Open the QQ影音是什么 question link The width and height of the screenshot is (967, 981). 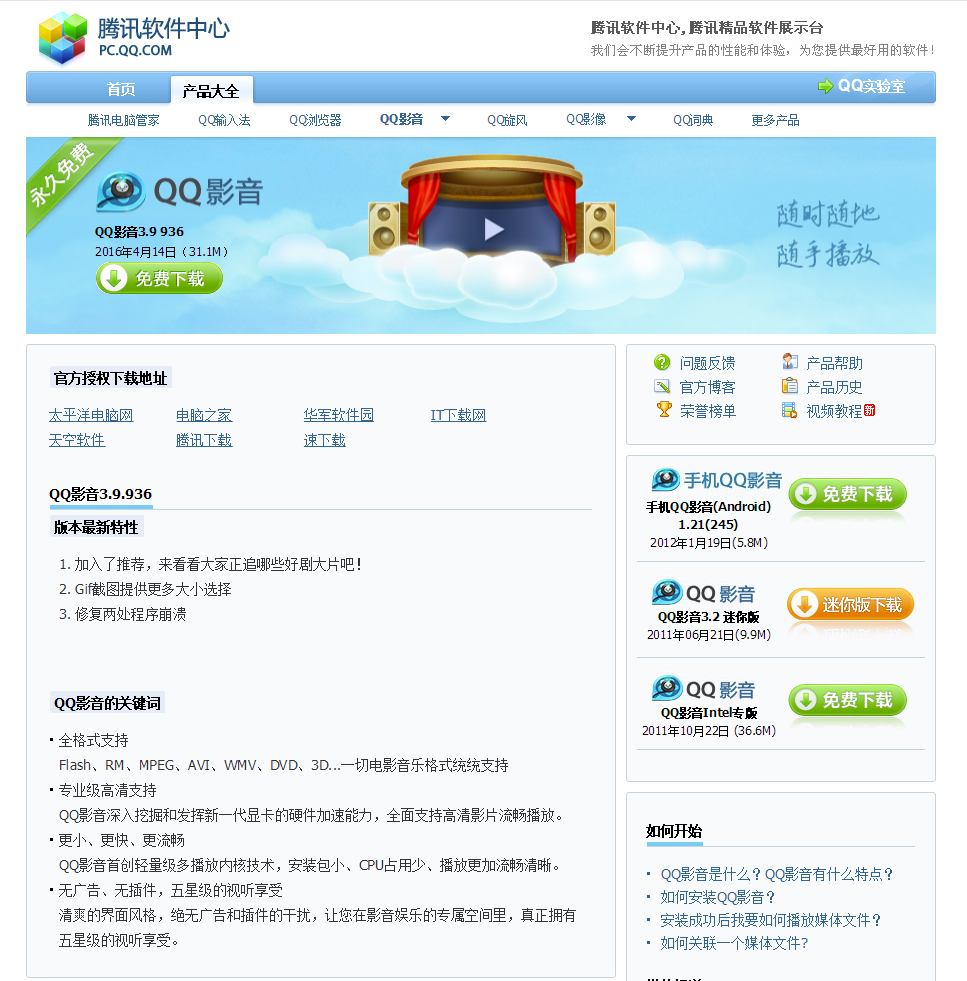776,874
